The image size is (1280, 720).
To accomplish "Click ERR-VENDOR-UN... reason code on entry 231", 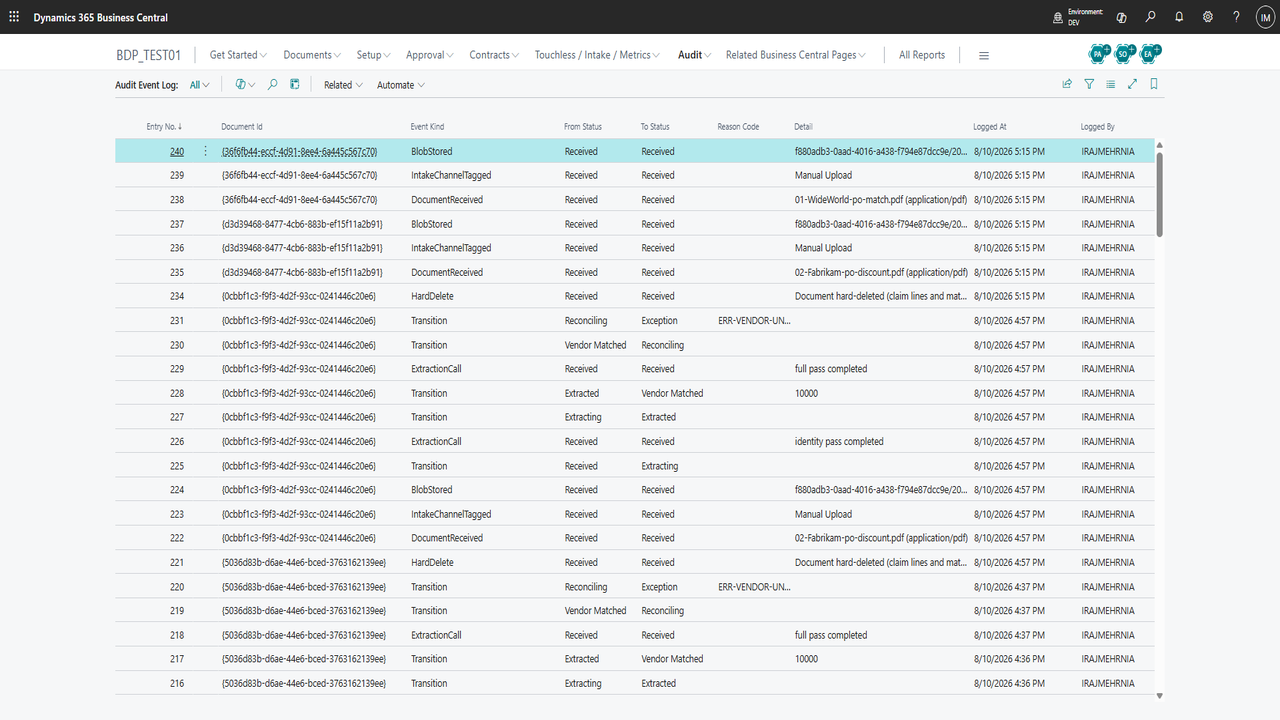I will [x=754, y=321].
